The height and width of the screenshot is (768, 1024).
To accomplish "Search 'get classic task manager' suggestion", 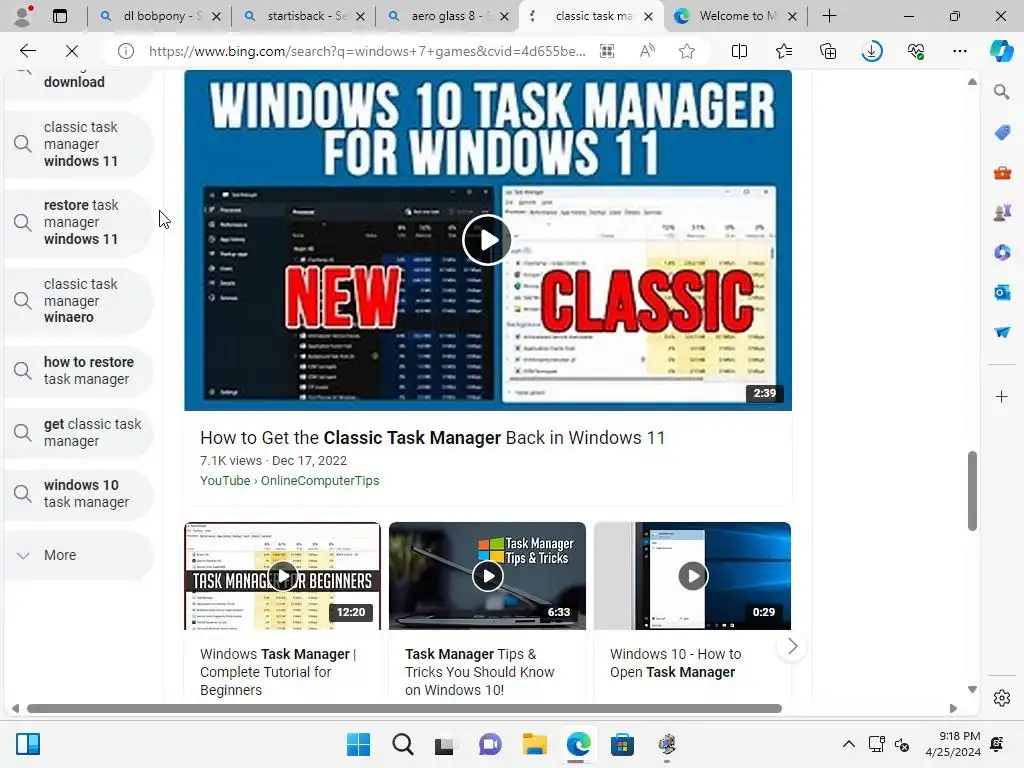I will click(78, 432).
